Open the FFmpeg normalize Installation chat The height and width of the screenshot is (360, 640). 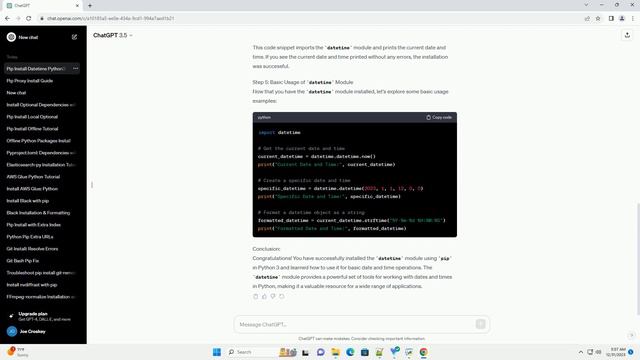pos(42,297)
